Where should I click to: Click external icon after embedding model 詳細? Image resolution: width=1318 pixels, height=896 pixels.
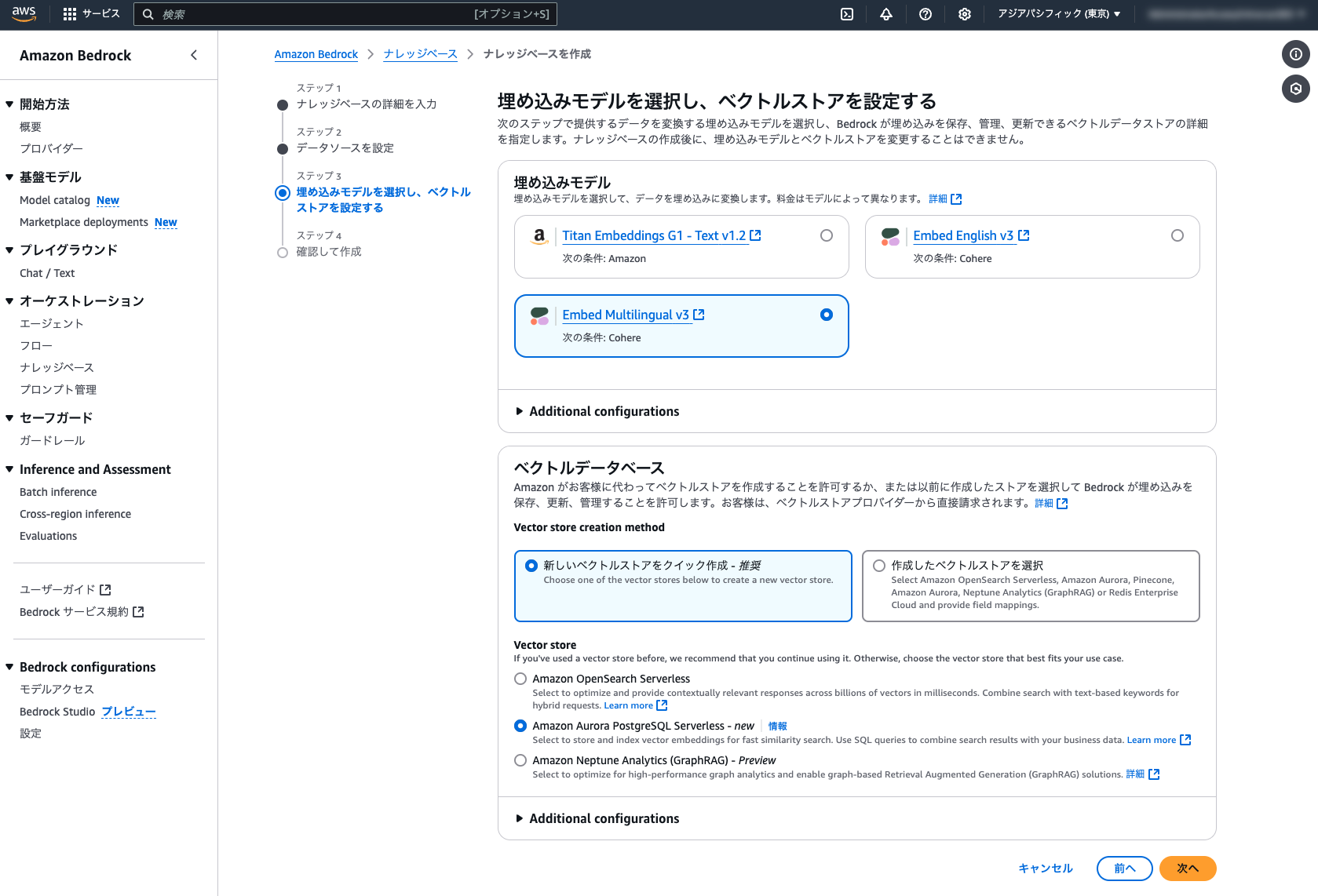(956, 199)
